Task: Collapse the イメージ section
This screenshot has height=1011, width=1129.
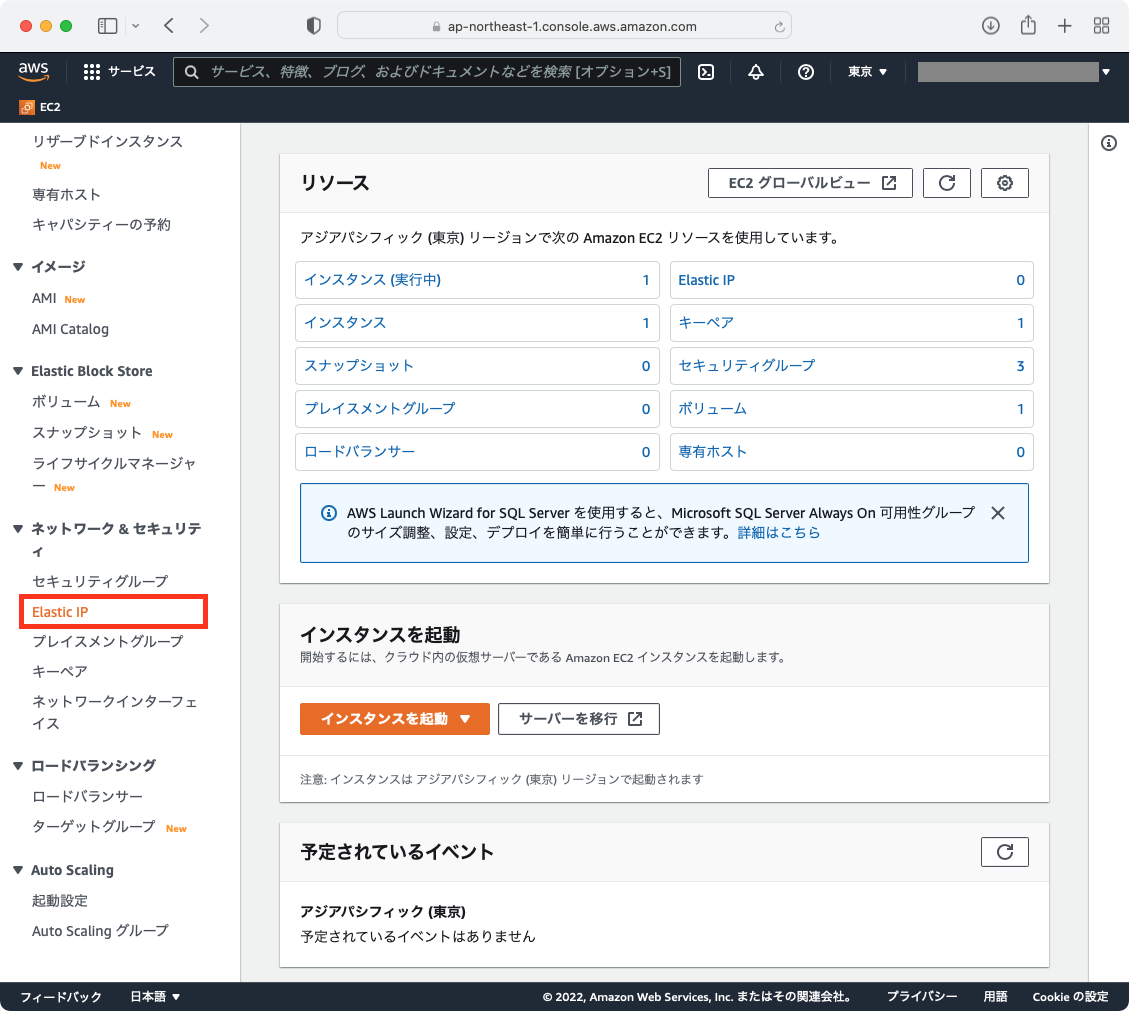Action: pyautogui.click(x=18, y=267)
